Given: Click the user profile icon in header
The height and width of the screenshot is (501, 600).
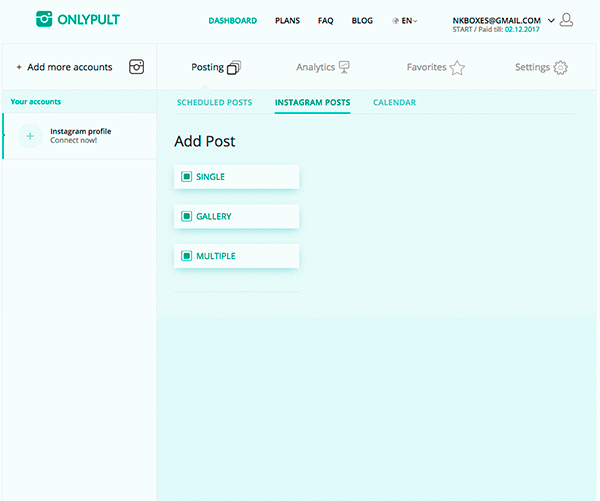Looking at the screenshot, I should 566,20.
